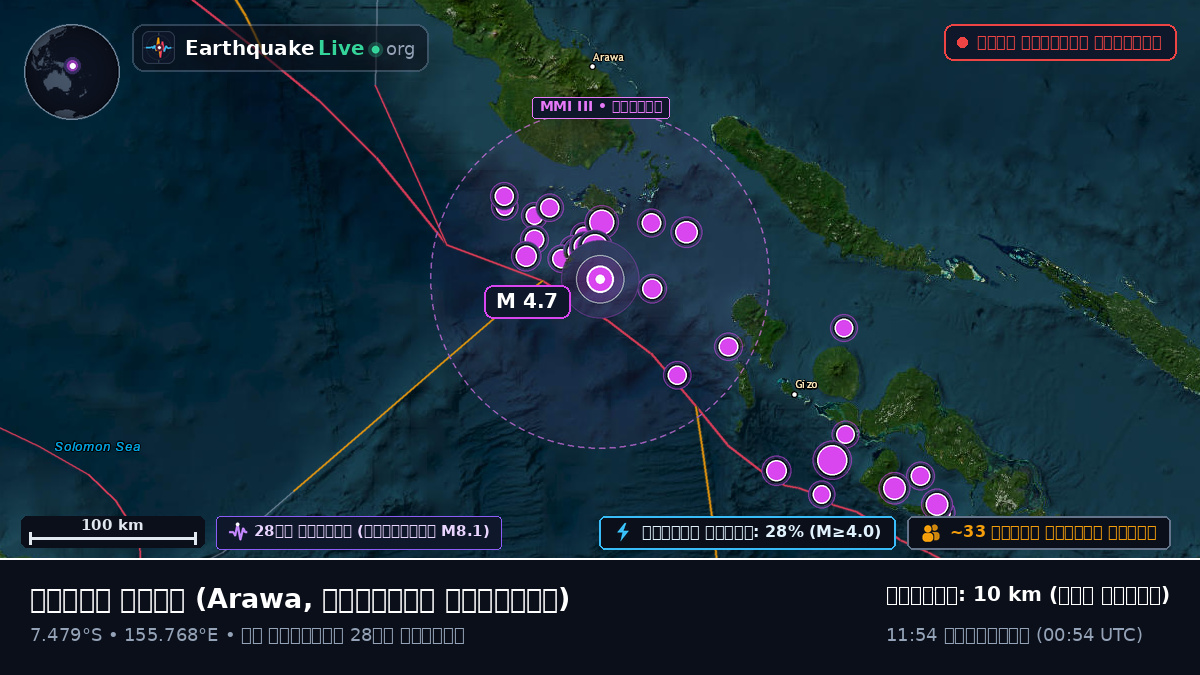Click the people icon beside ~33
This screenshot has height=675, width=1200.
931,533
